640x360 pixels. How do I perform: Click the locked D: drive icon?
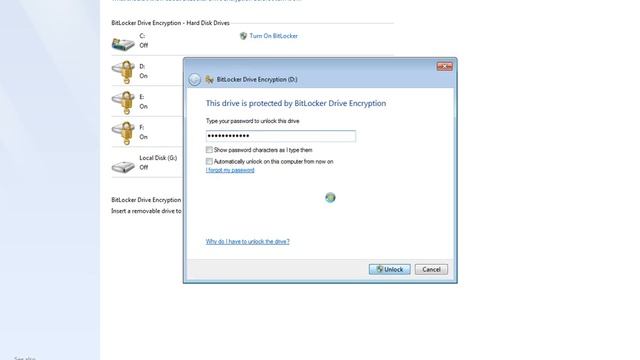123,72
